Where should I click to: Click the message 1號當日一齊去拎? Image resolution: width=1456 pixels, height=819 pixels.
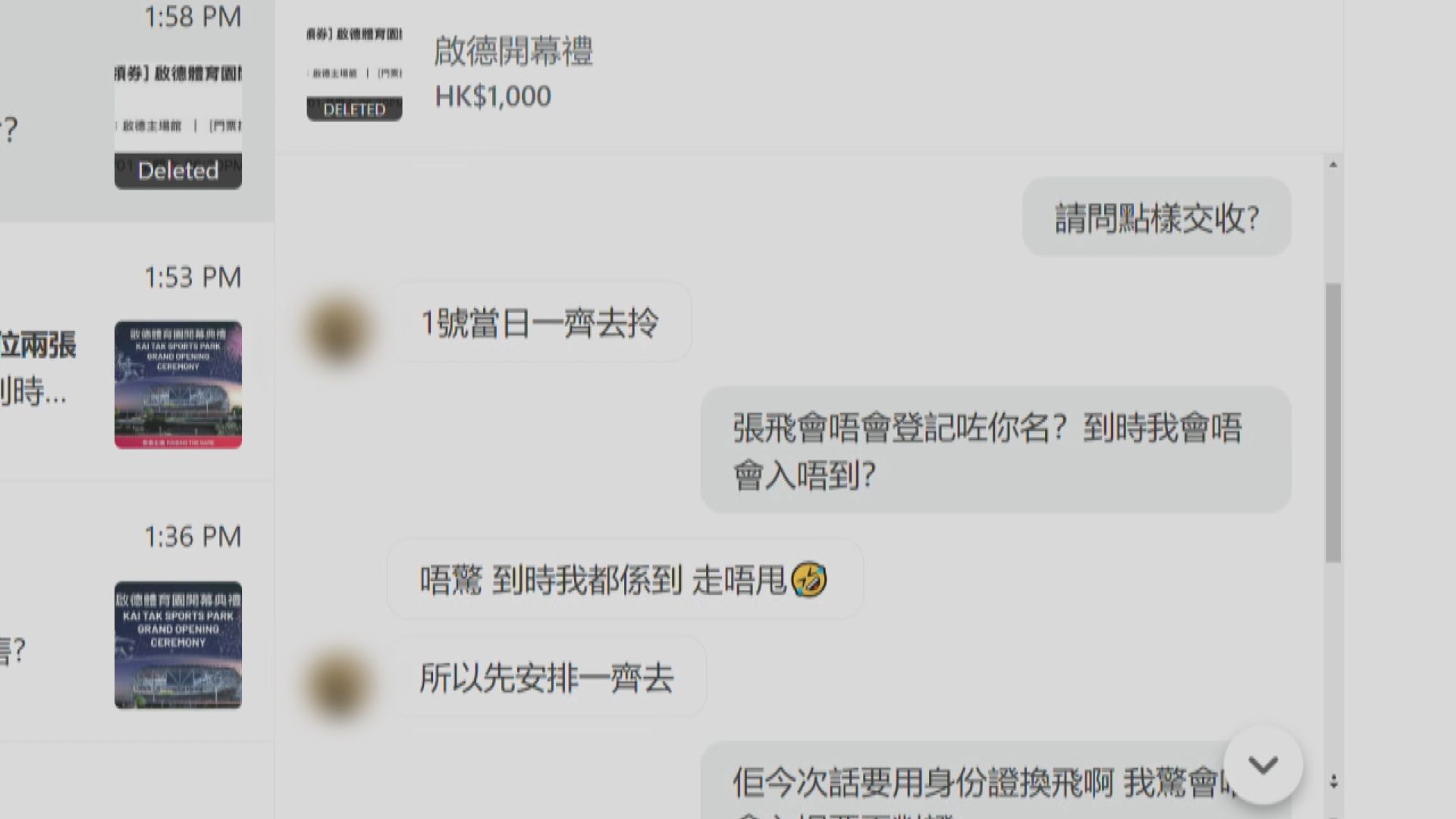(540, 322)
